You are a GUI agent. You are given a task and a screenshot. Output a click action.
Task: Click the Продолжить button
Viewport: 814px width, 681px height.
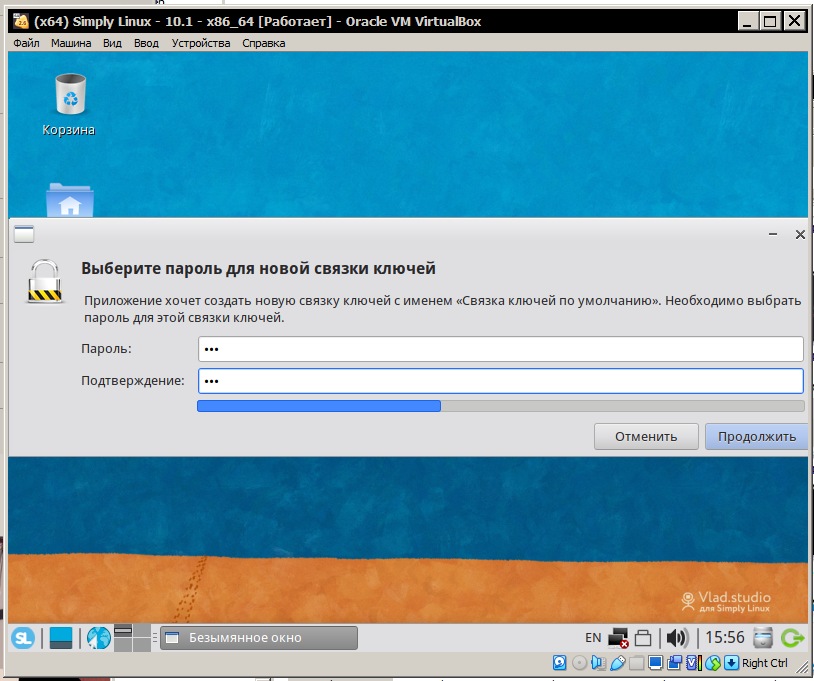756,437
